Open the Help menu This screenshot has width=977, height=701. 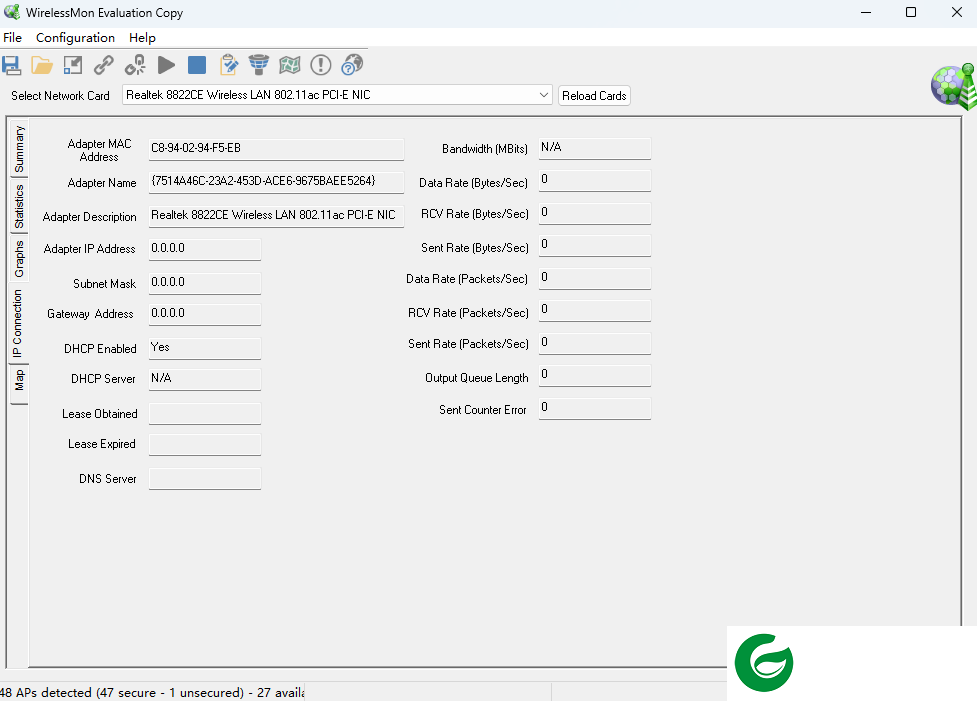click(x=142, y=38)
